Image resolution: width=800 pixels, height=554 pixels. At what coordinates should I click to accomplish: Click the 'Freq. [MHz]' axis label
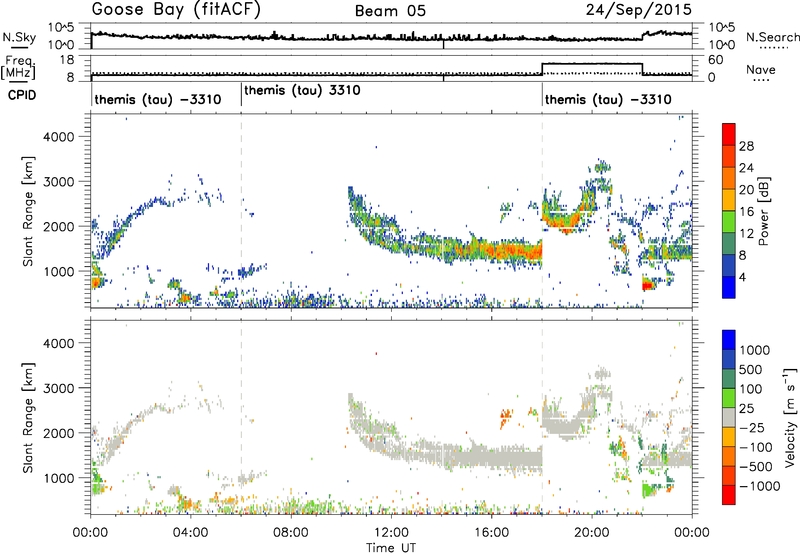pyautogui.click(x=19, y=68)
